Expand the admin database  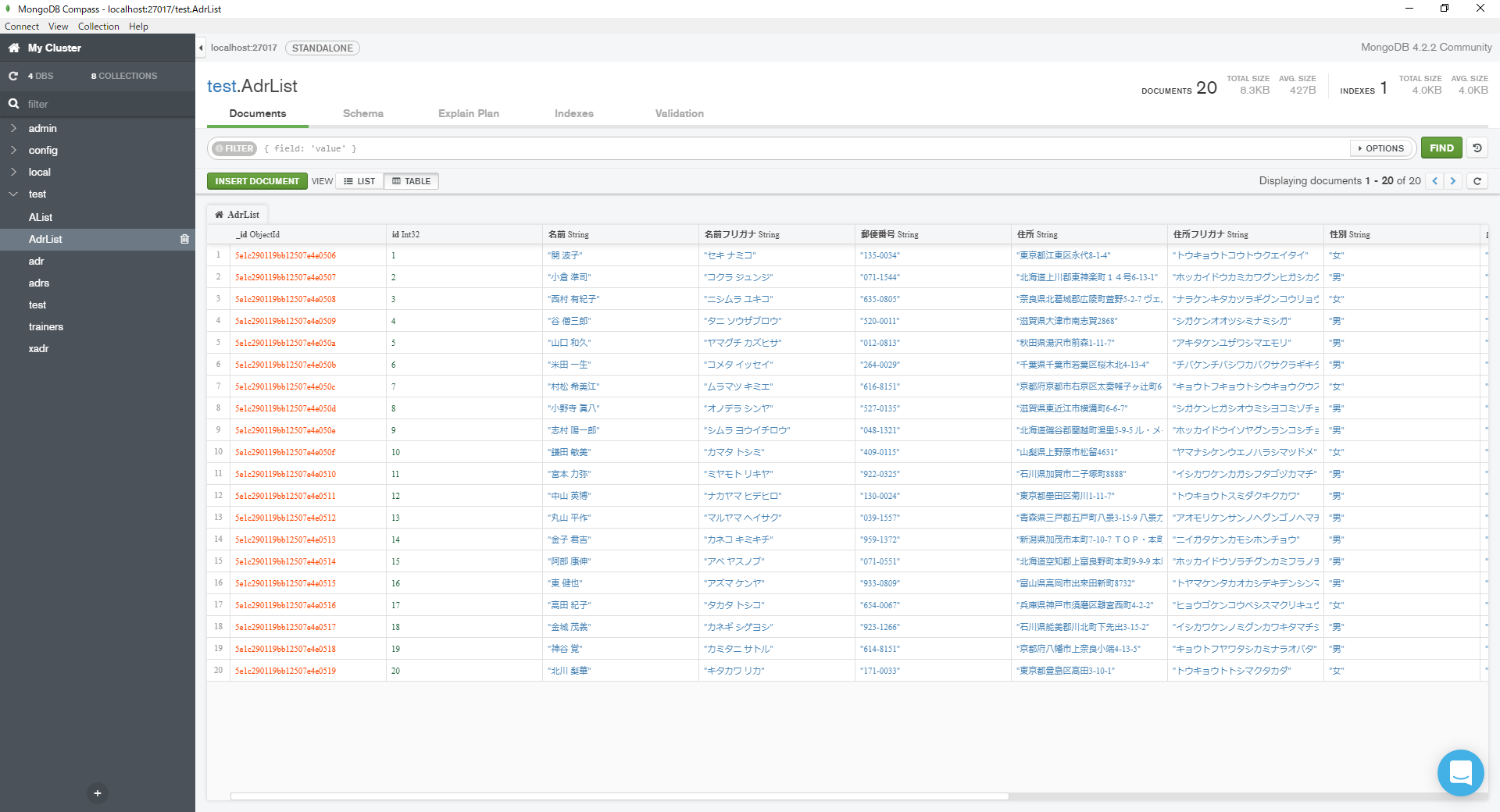click(x=13, y=128)
